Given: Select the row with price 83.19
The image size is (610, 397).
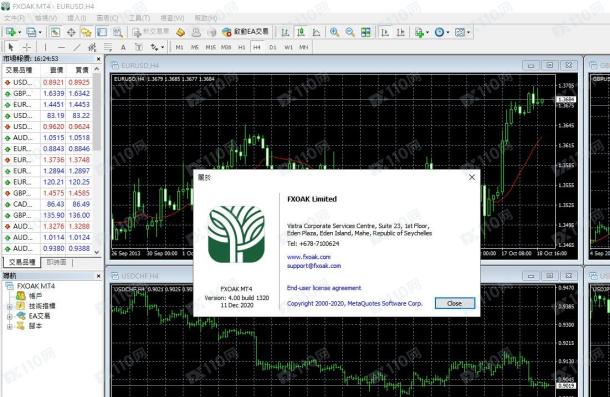Looking at the screenshot, I should coord(47,116).
